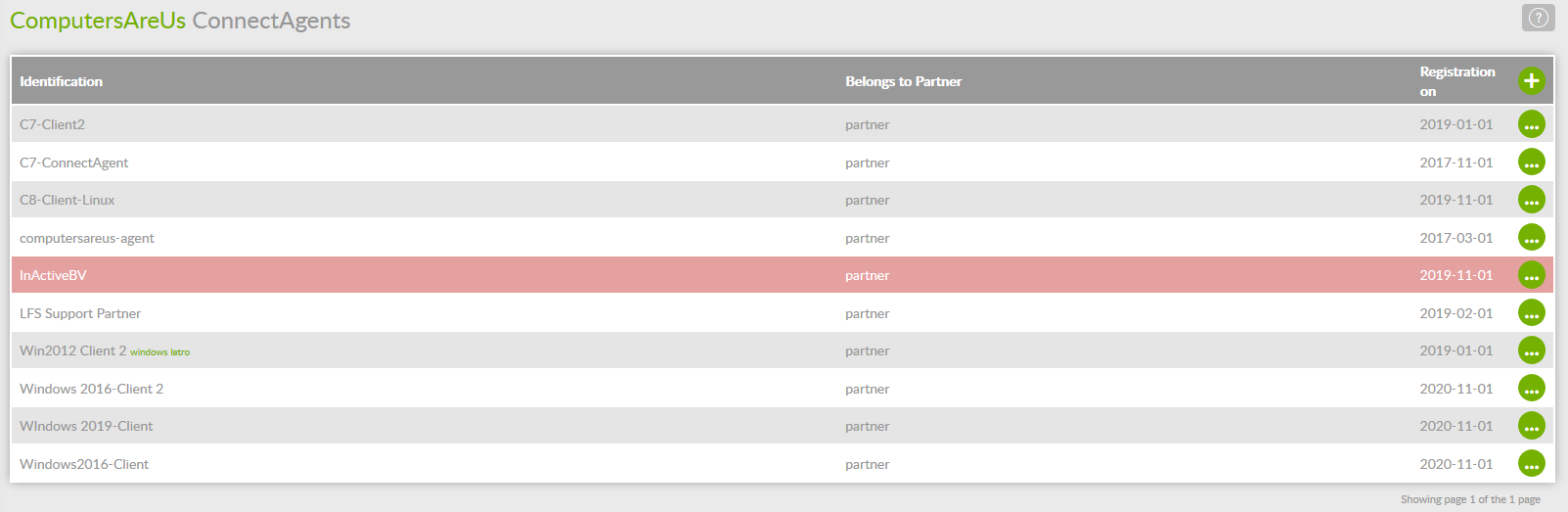1568x512 pixels.
Task: Select the highlighted InActiveBV agent name
Action: point(53,275)
